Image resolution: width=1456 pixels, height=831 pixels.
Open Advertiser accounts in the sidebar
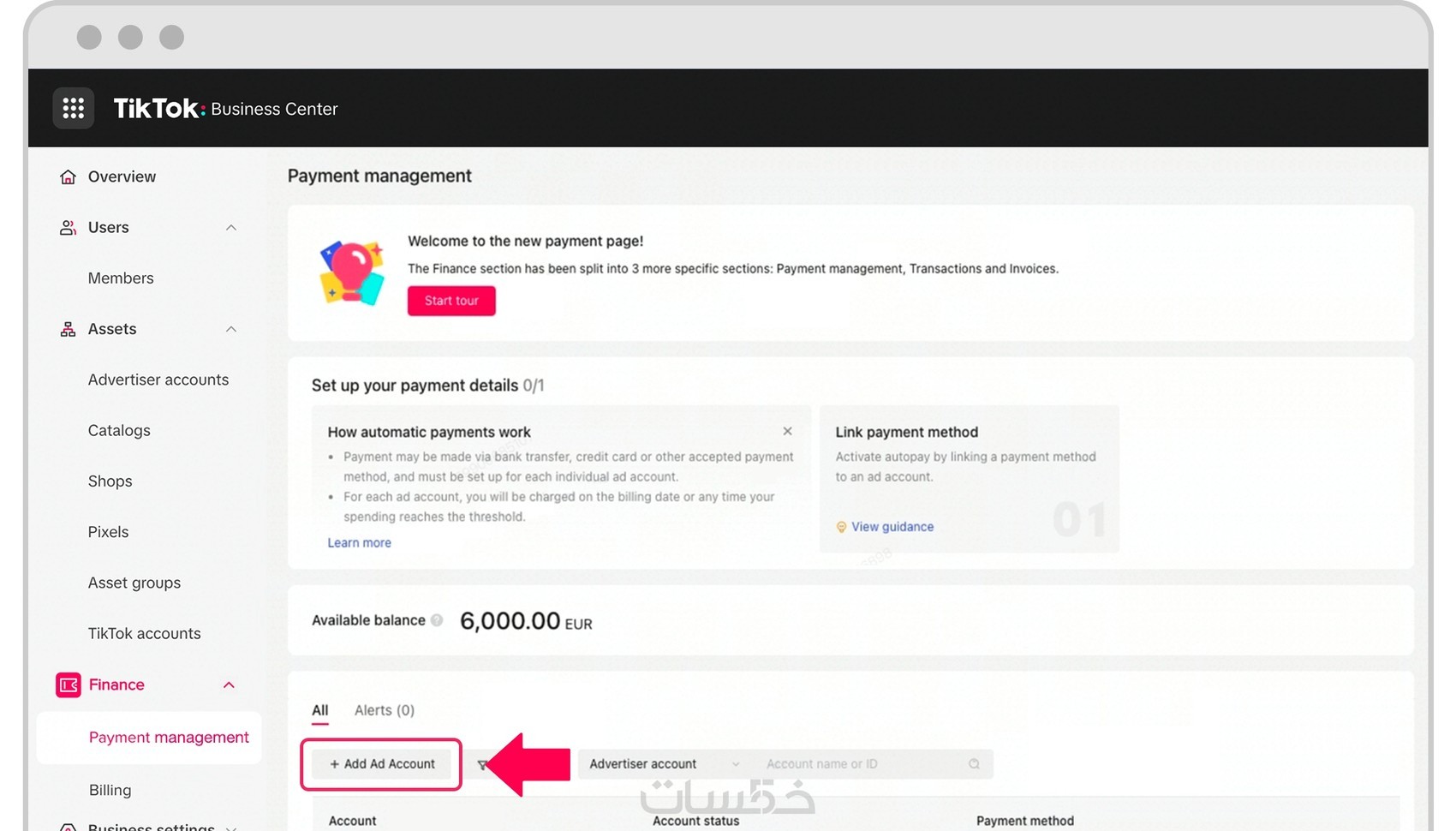point(158,380)
